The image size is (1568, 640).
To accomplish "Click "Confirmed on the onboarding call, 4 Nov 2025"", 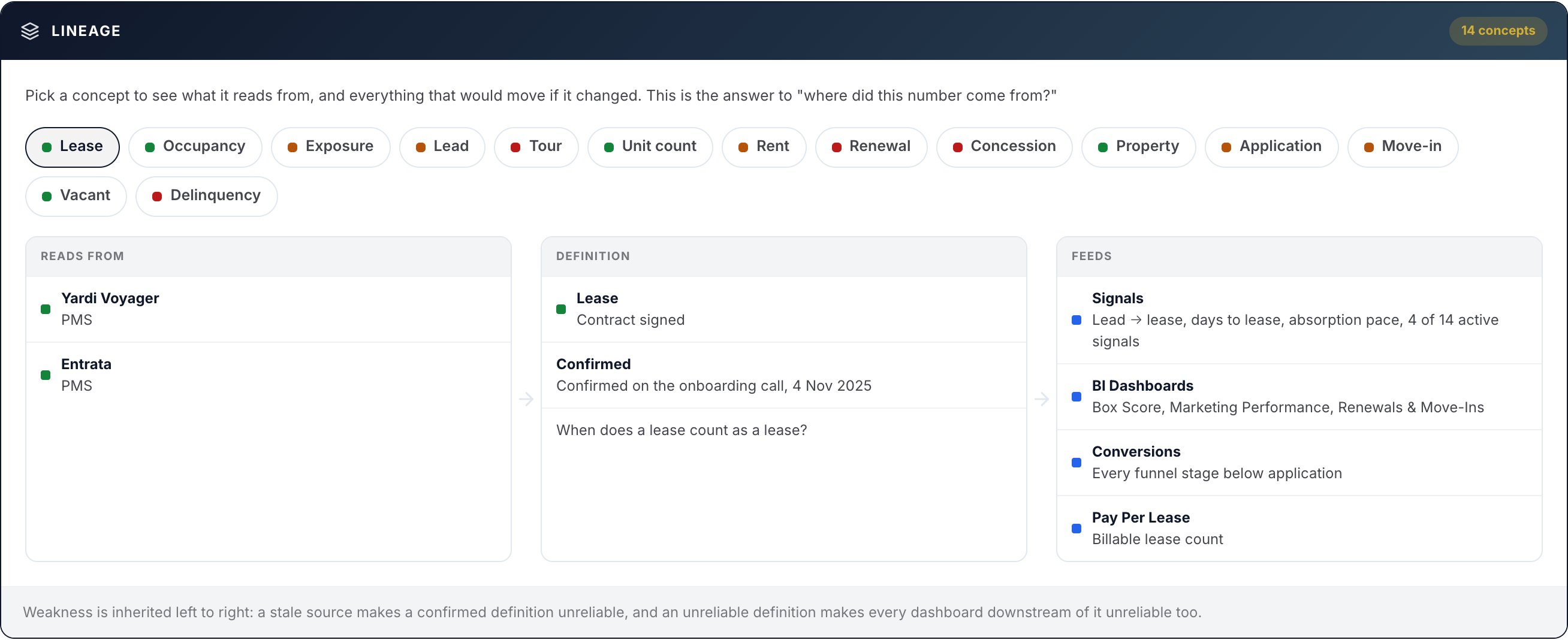I will point(714,386).
